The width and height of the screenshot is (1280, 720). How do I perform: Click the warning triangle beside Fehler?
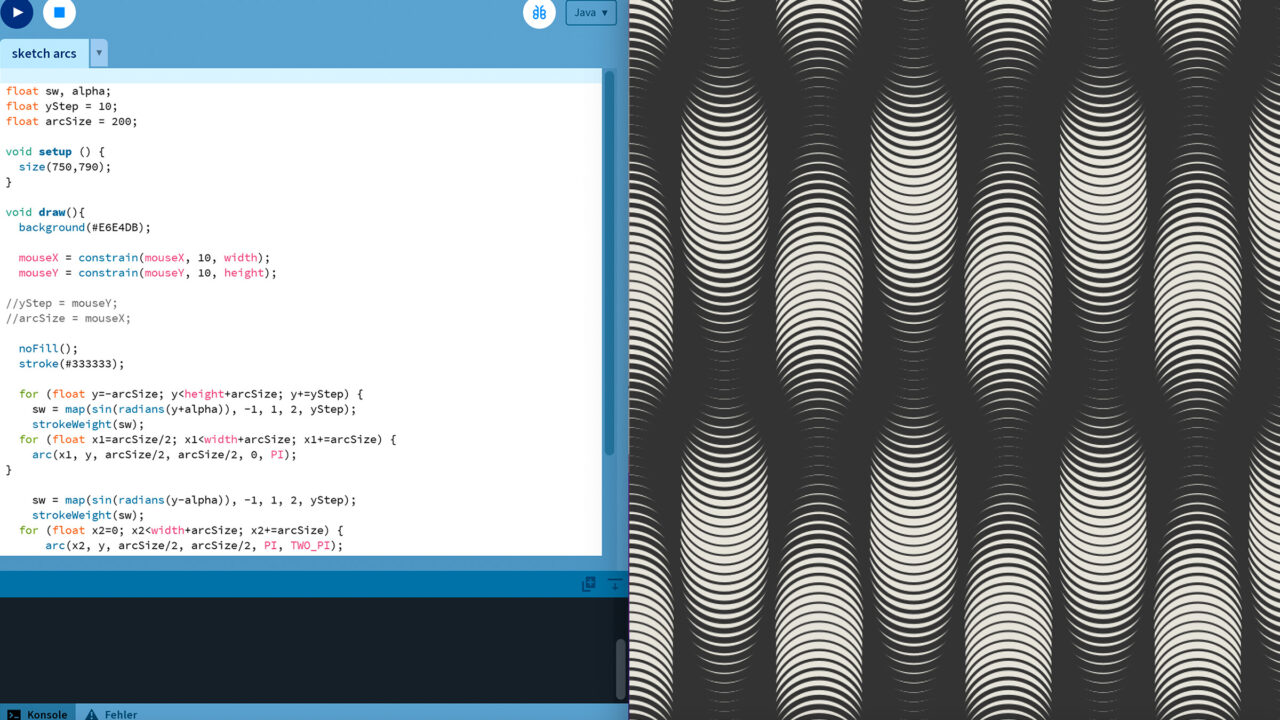point(90,714)
